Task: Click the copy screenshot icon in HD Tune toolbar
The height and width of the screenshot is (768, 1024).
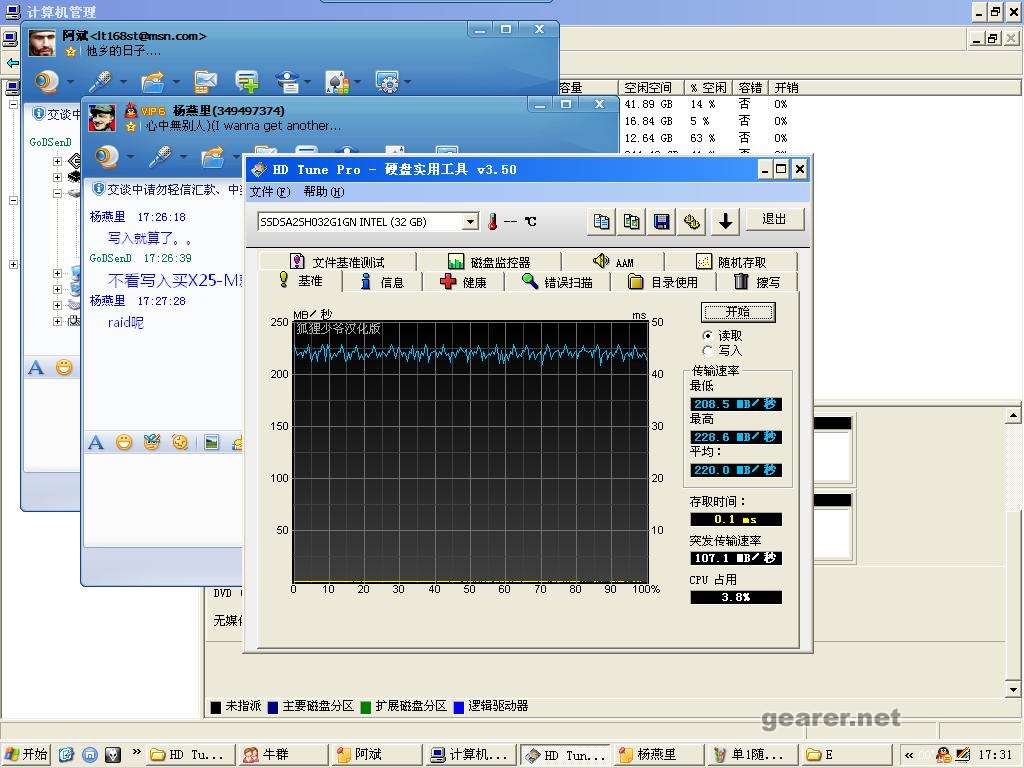Action: [x=632, y=222]
